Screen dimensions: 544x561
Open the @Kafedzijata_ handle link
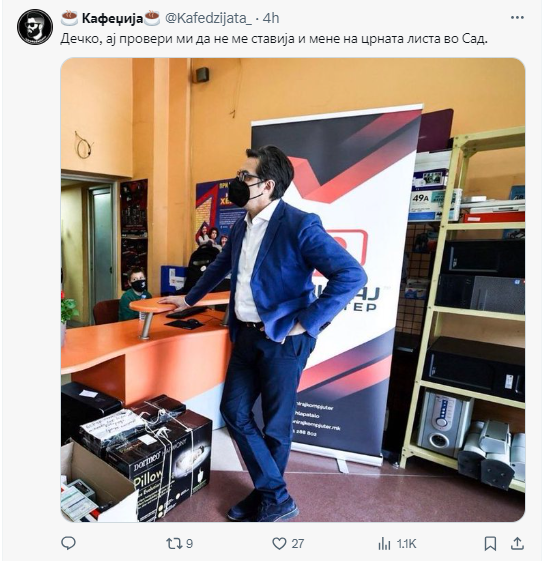click(x=208, y=18)
